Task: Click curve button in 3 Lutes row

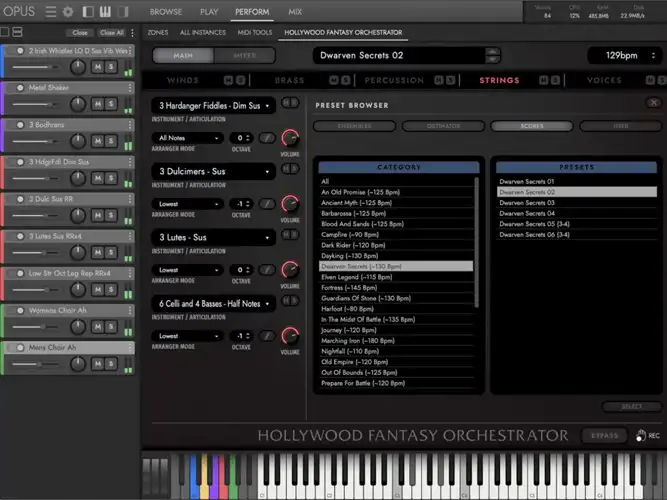Action: [267, 270]
